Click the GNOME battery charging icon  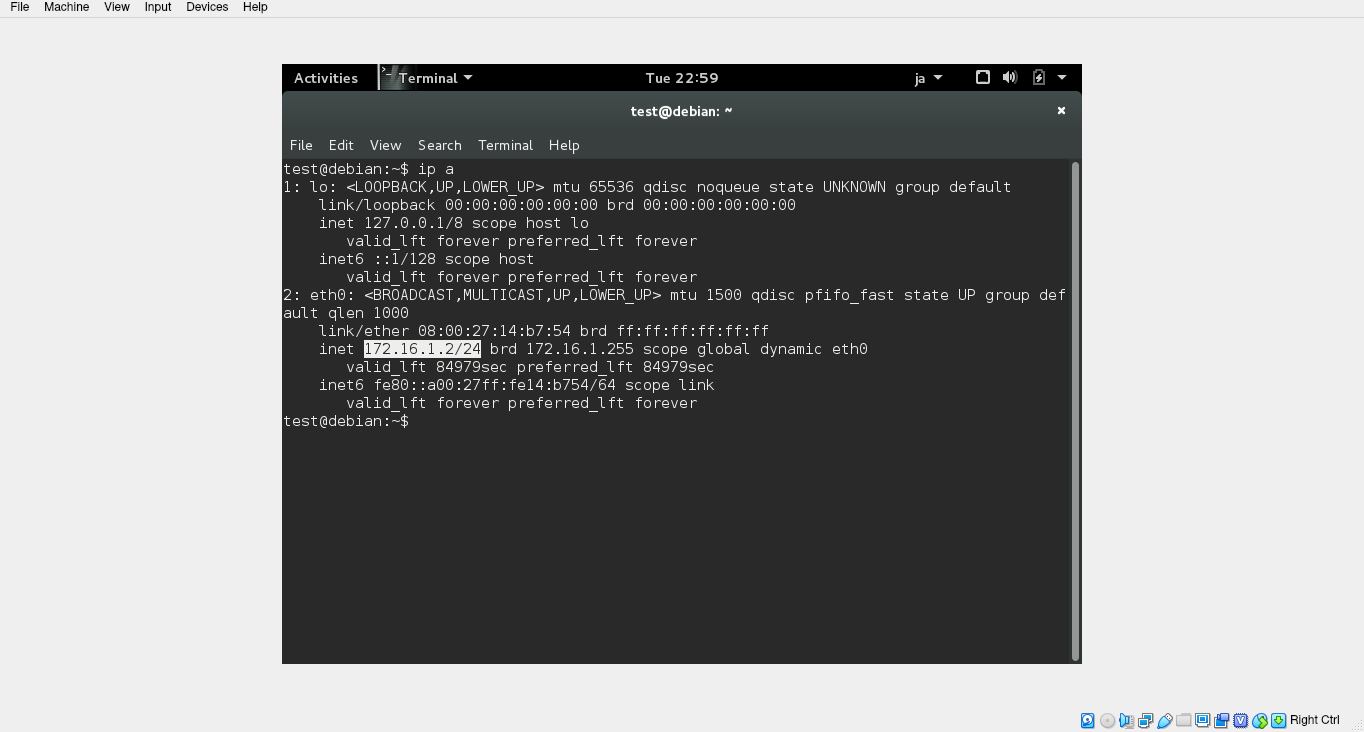tap(1039, 77)
